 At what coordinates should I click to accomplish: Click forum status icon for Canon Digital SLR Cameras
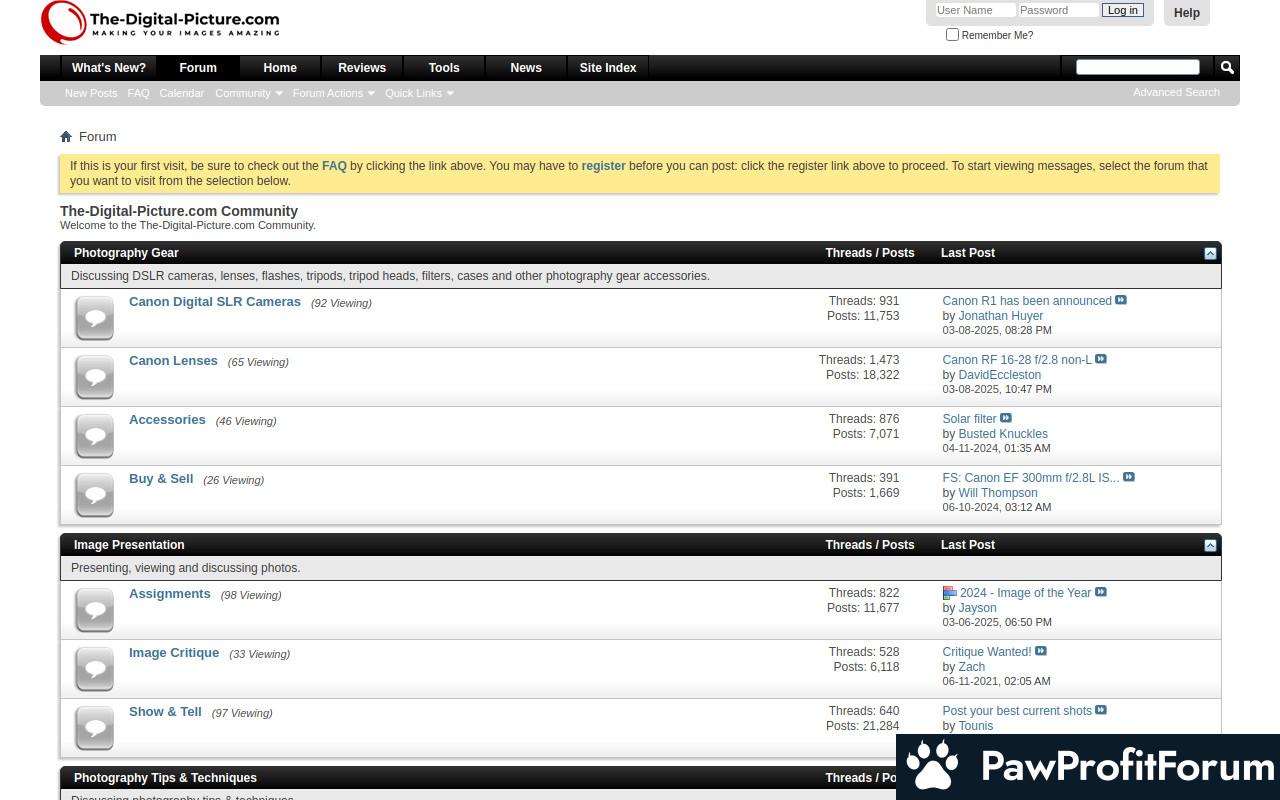tap(95, 318)
